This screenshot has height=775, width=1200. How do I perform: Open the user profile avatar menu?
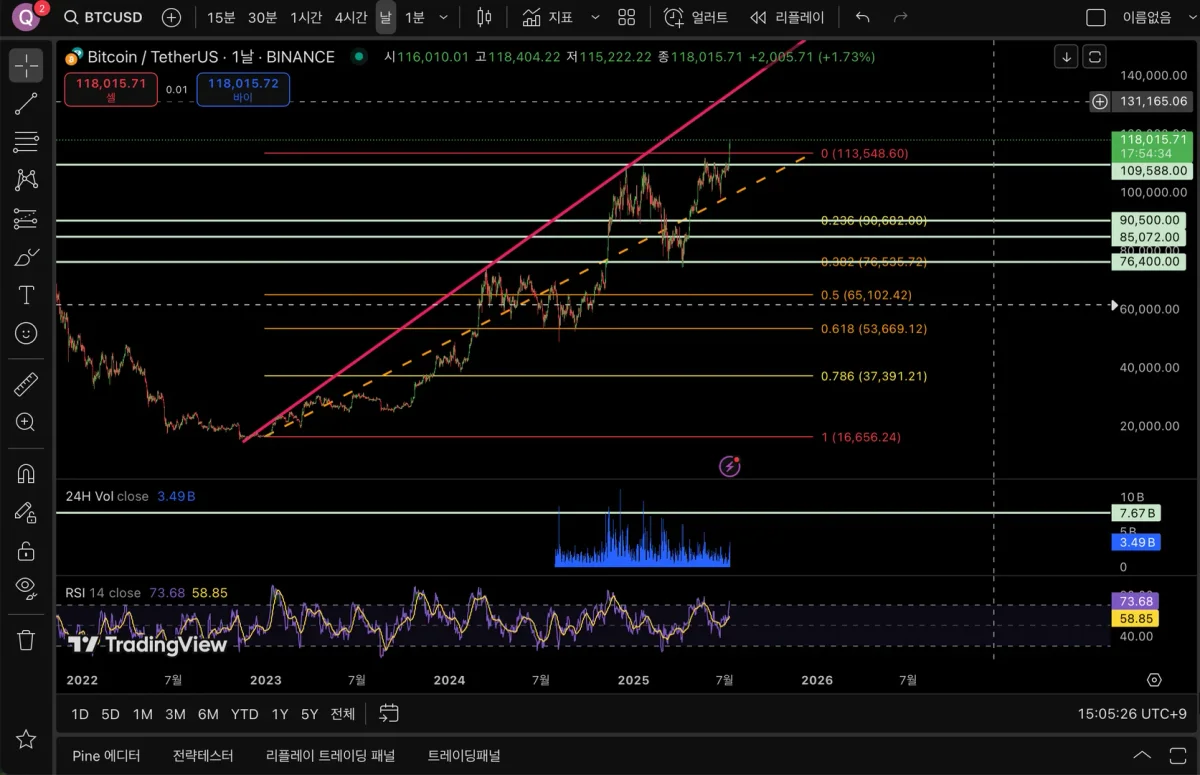[26, 17]
